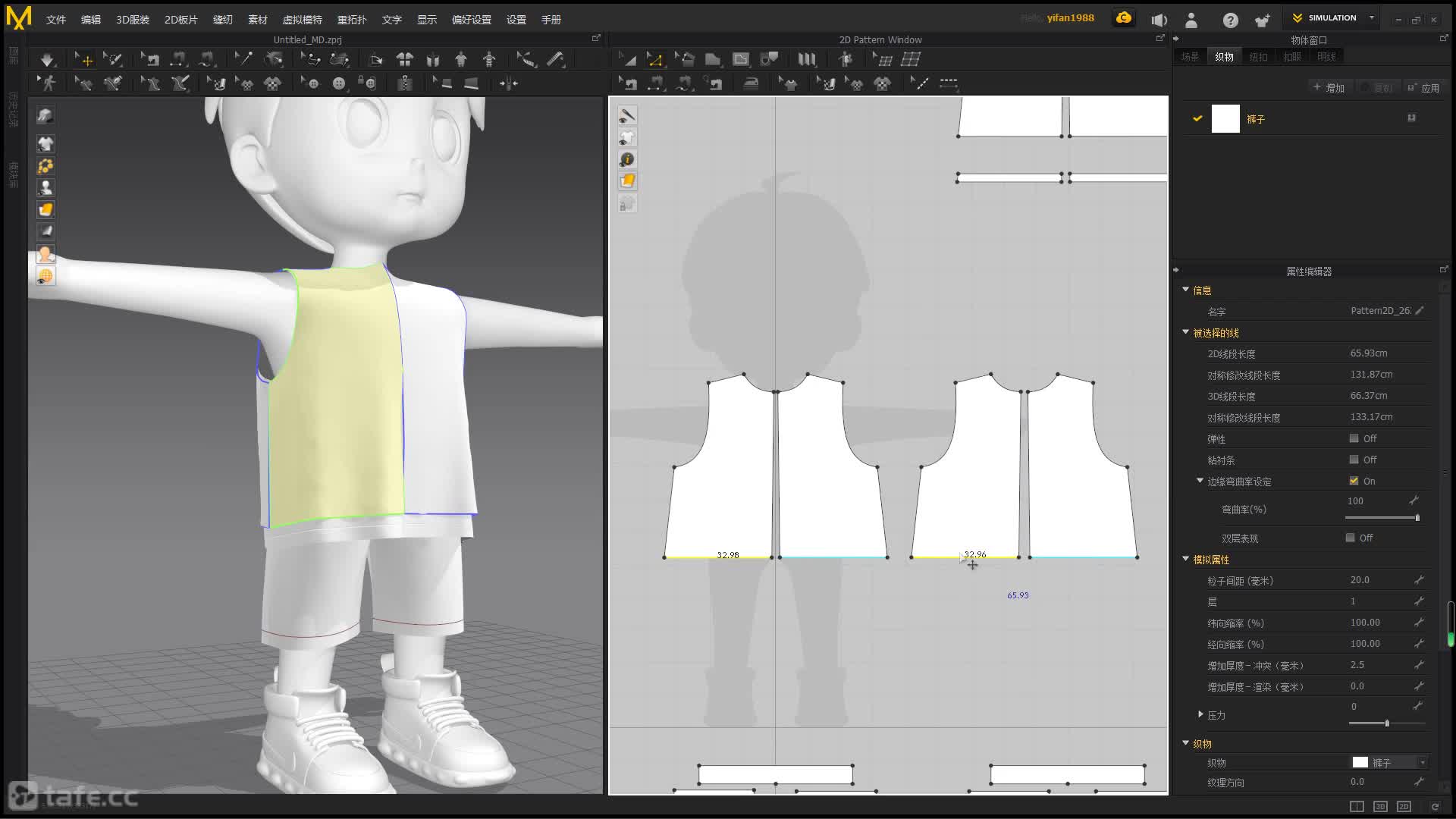
Task: Select the Edit Pattern tool in 2D toolbar
Action: coord(654,59)
